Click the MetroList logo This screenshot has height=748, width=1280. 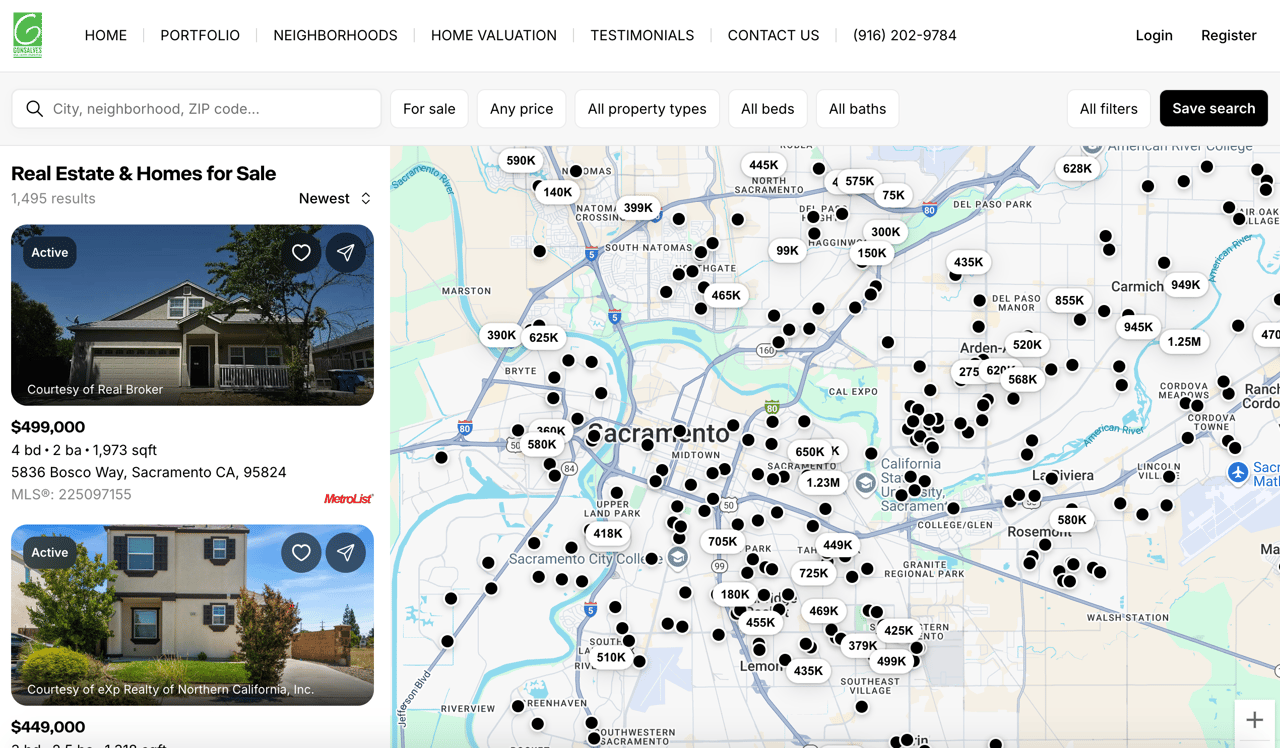click(348, 498)
